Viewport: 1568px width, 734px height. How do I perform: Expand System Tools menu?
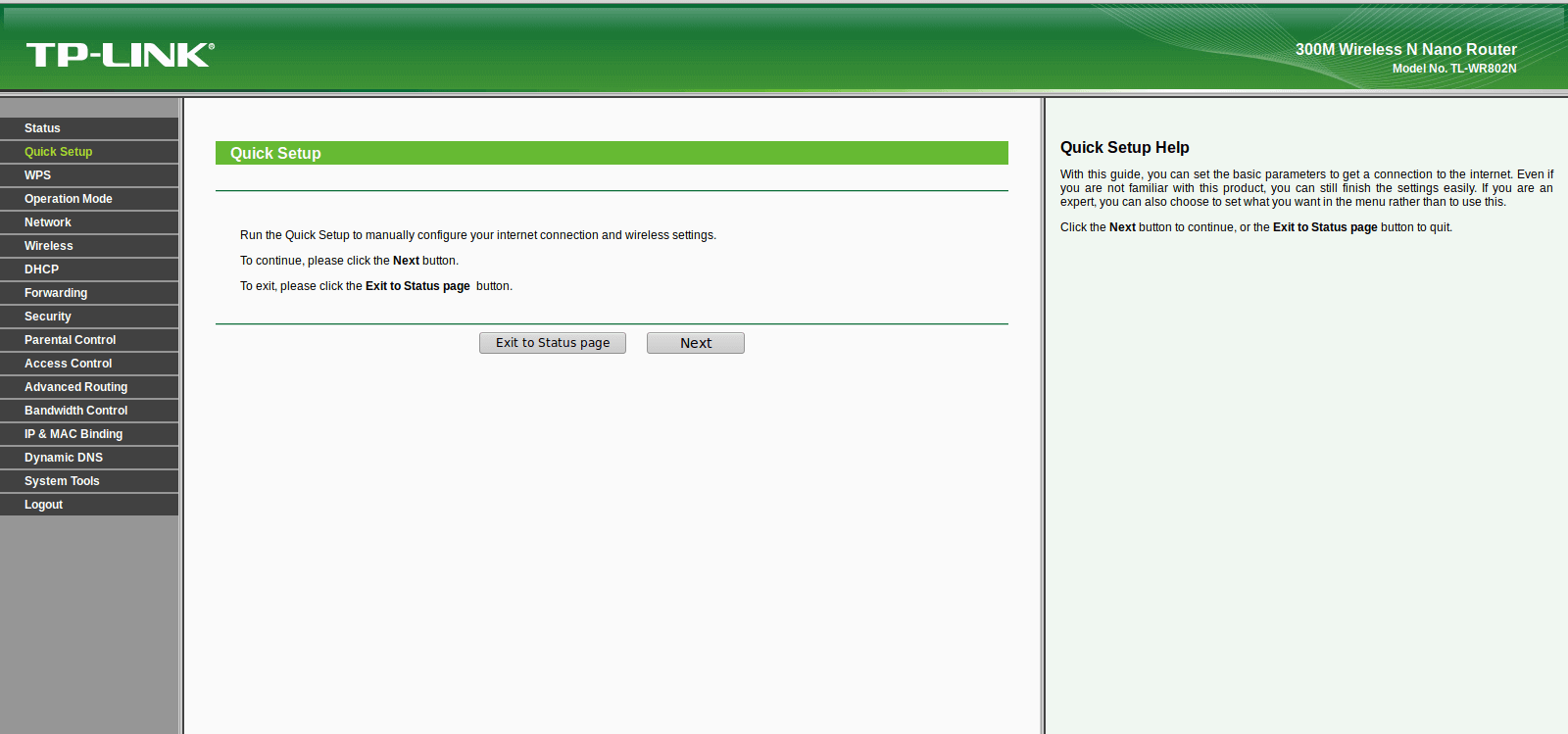point(89,481)
